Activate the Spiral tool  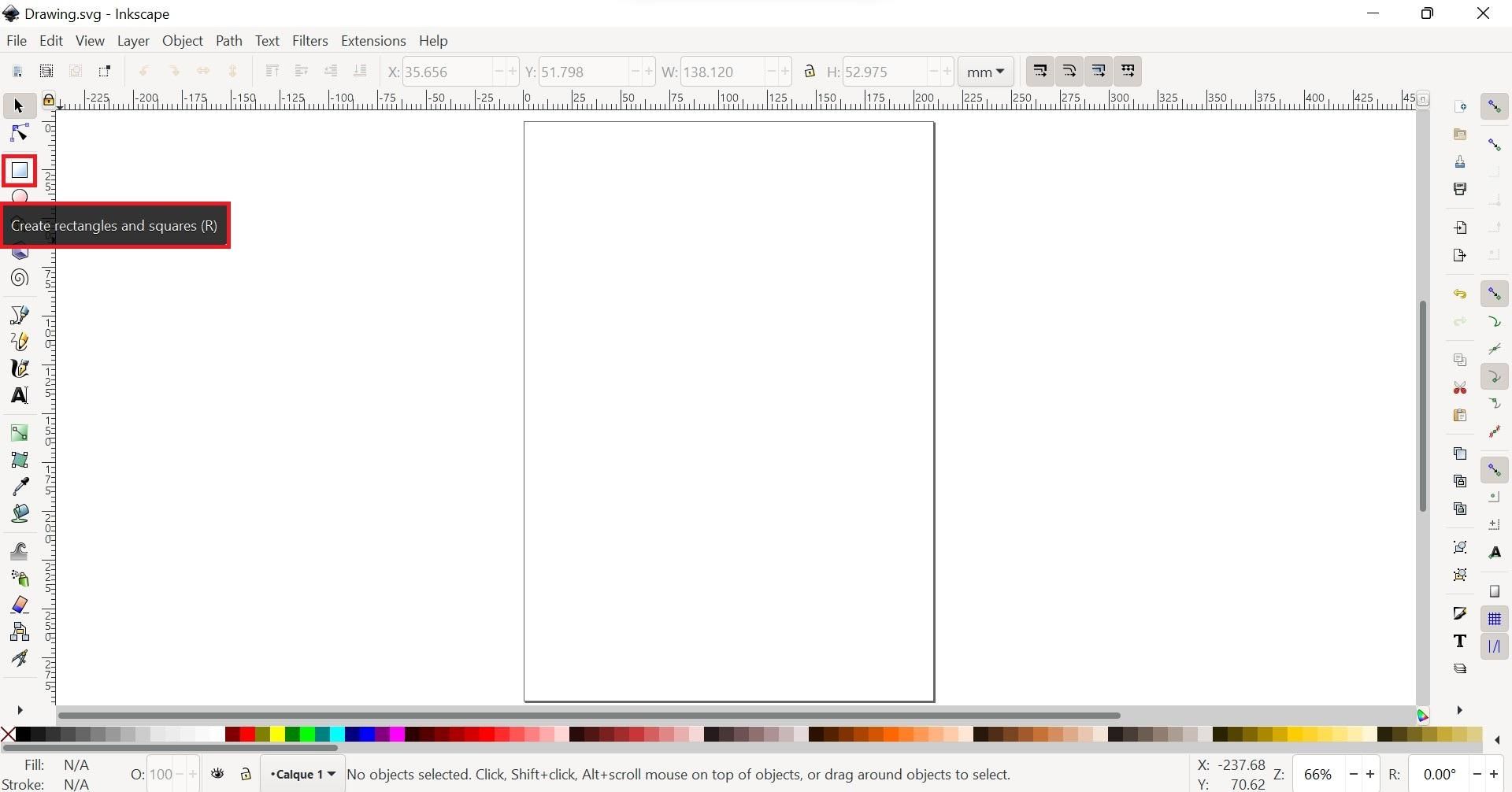click(19, 277)
